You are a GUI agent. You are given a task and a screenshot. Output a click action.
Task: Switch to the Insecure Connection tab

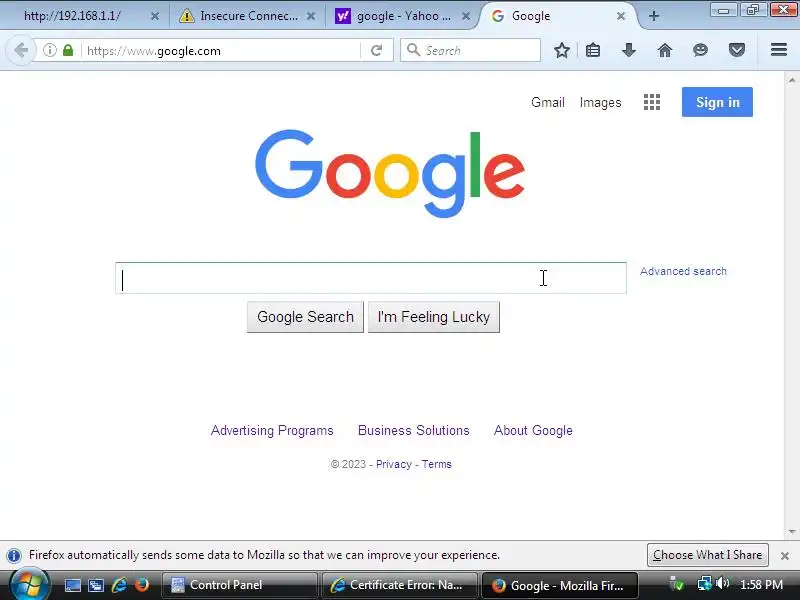point(246,16)
